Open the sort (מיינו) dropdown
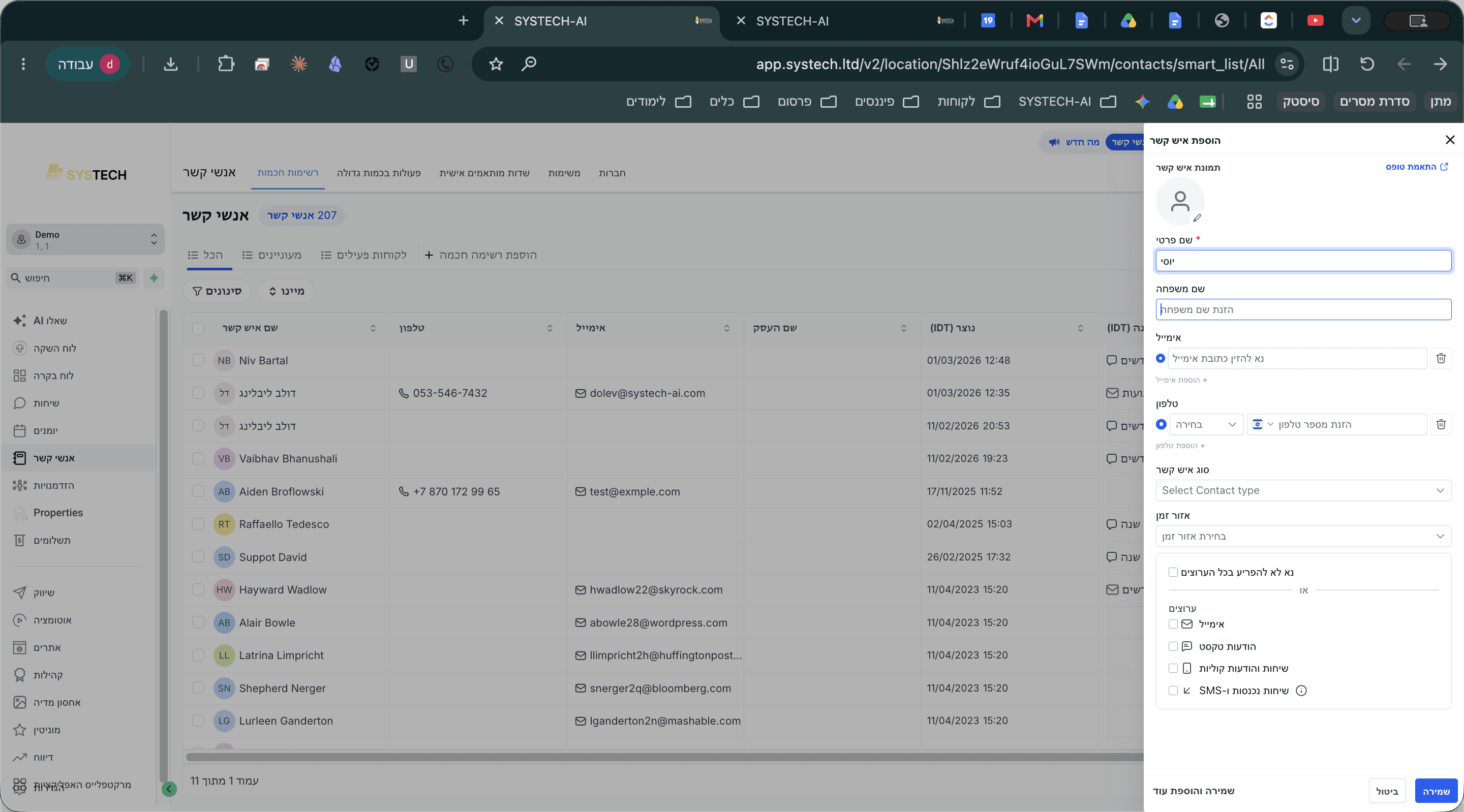The height and width of the screenshot is (812, 1464). pyautogui.click(x=286, y=291)
